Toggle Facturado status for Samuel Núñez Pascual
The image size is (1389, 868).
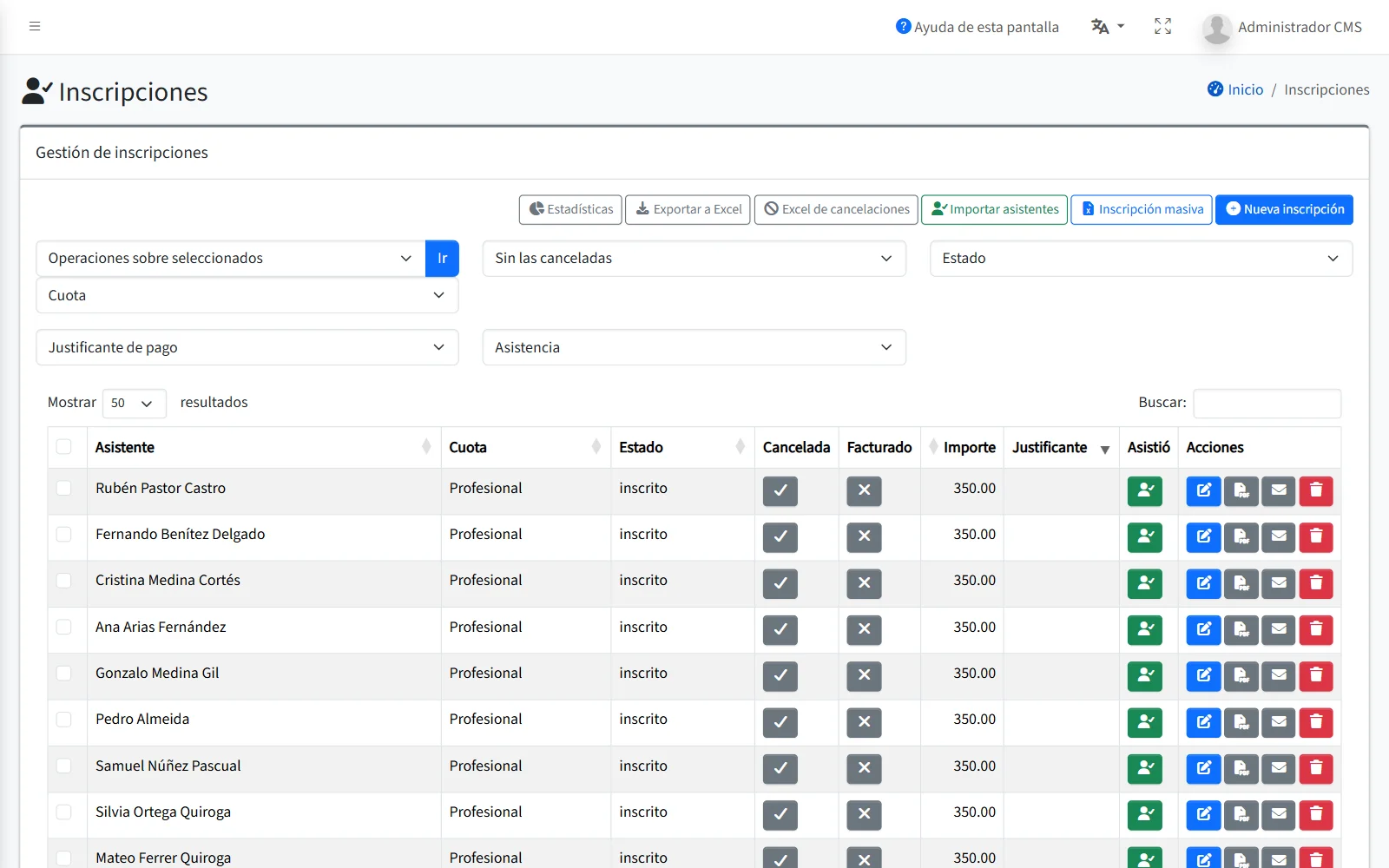point(864,768)
